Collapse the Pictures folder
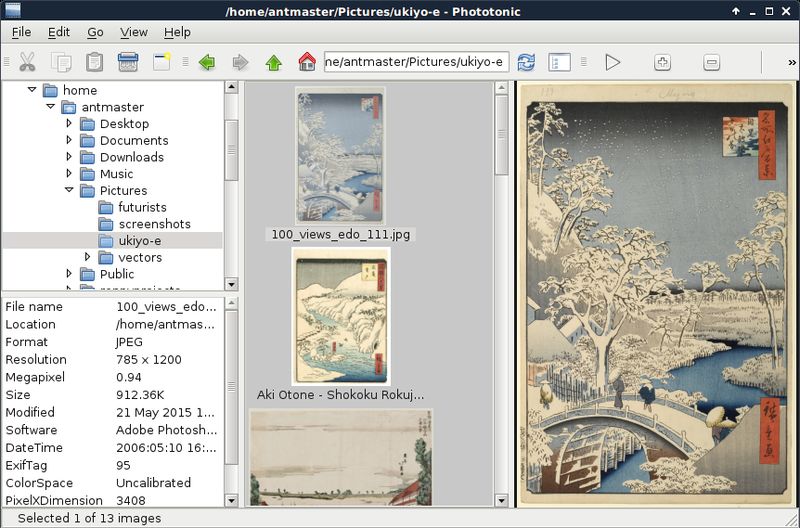 click(69, 190)
